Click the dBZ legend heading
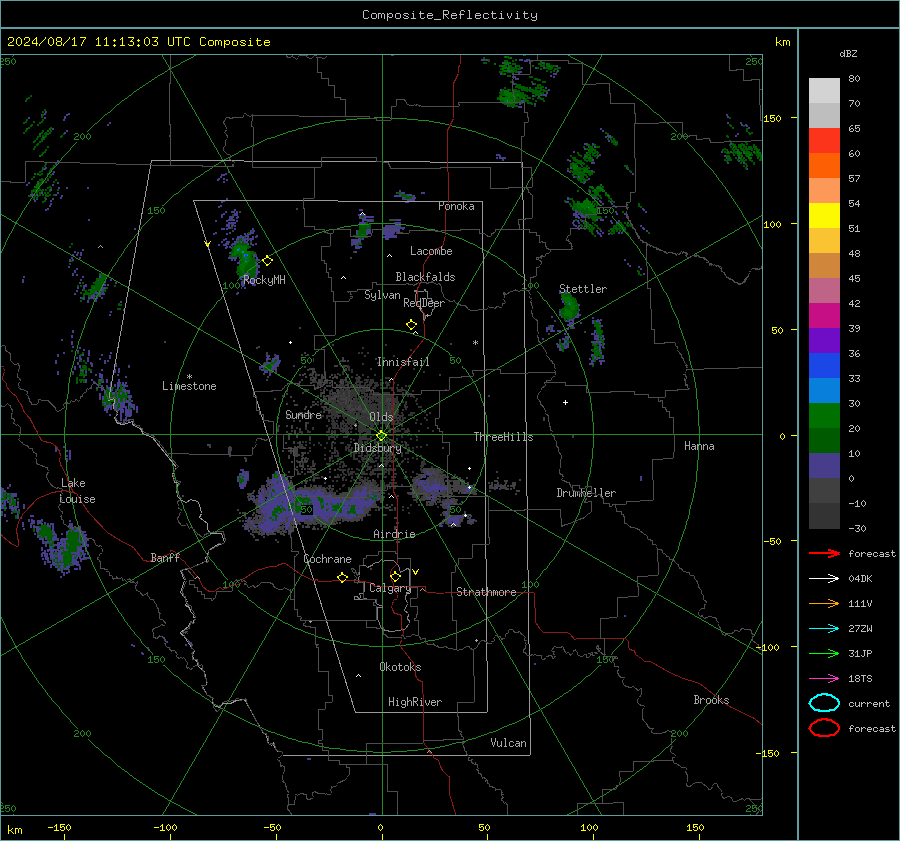 (x=848, y=53)
